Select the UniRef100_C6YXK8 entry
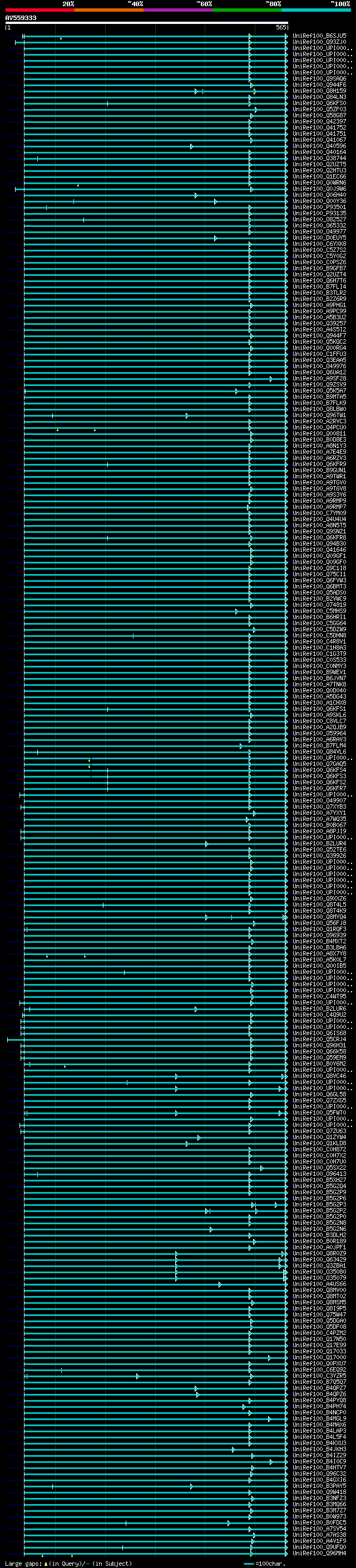Viewport: 356px width, 1568px height. point(319,244)
